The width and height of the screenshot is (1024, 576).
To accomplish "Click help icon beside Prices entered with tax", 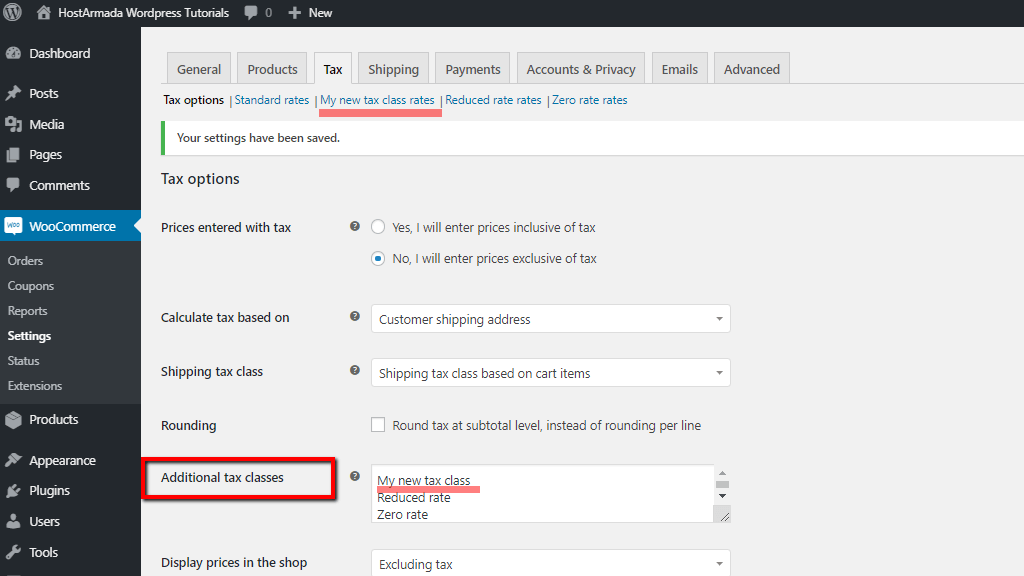I will (355, 226).
